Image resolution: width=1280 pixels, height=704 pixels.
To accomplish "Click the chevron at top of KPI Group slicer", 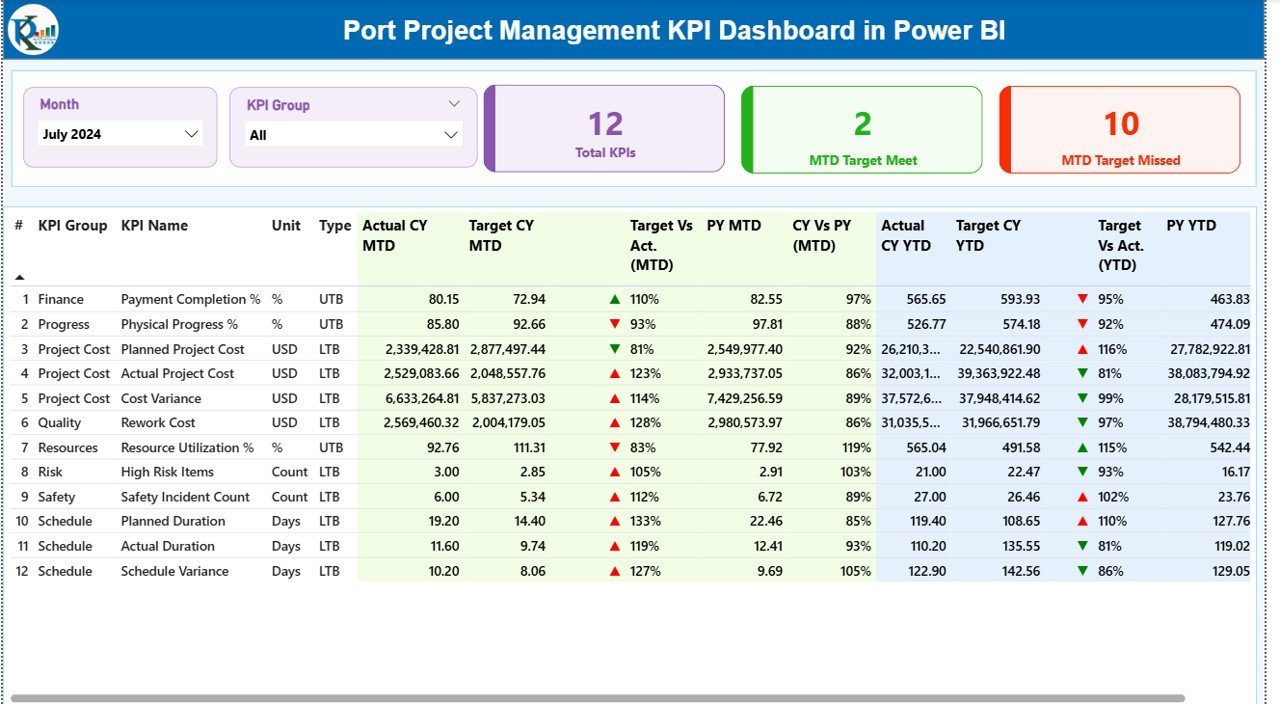I will [454, 102].
